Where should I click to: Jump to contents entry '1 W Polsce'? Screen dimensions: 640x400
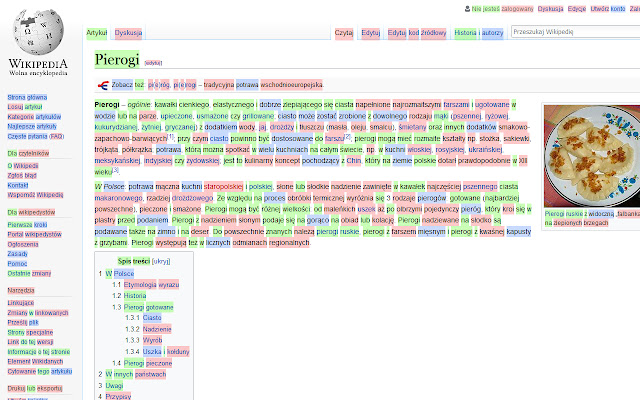click(x=116, y=273)
